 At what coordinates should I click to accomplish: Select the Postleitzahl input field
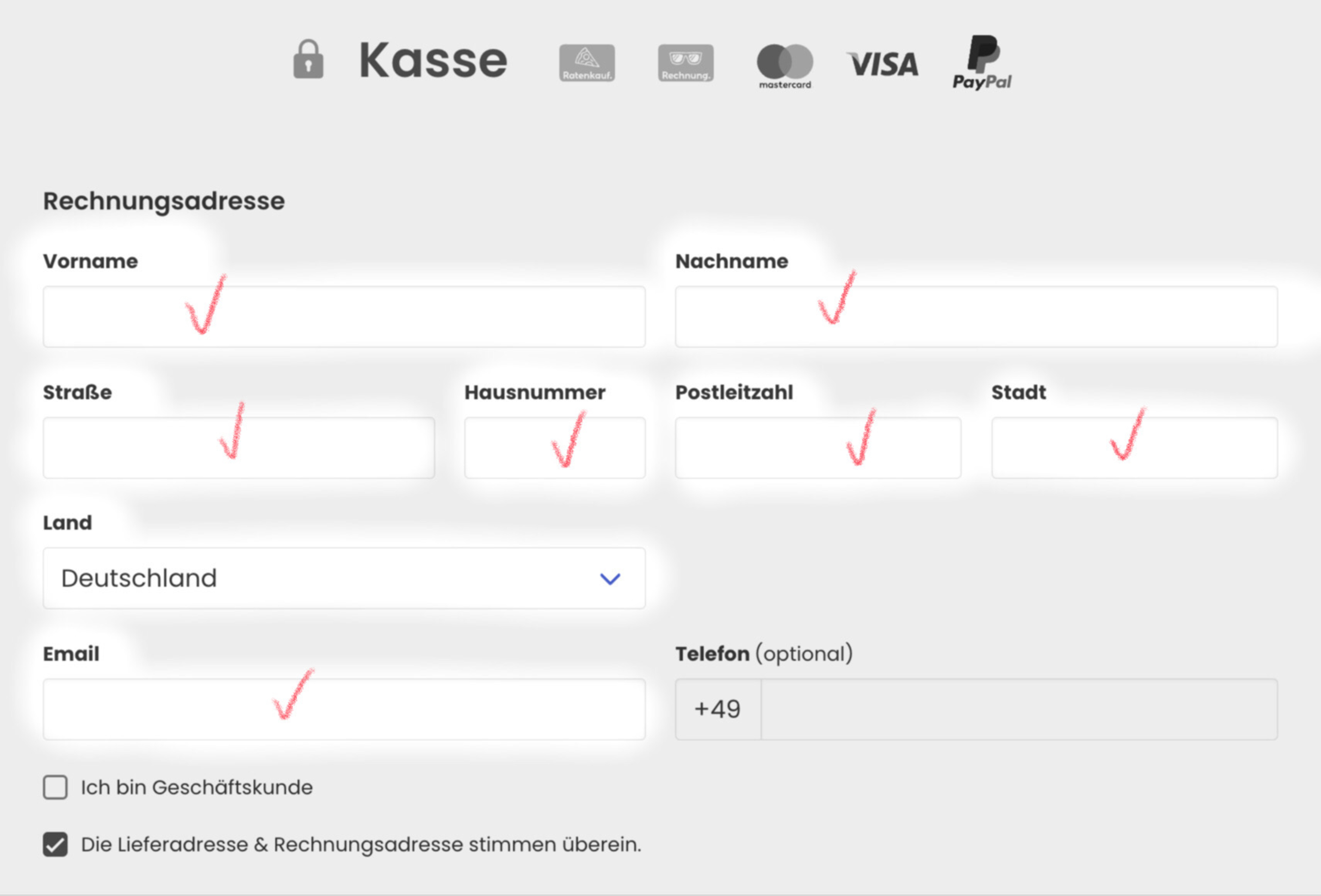pos(819,448)
